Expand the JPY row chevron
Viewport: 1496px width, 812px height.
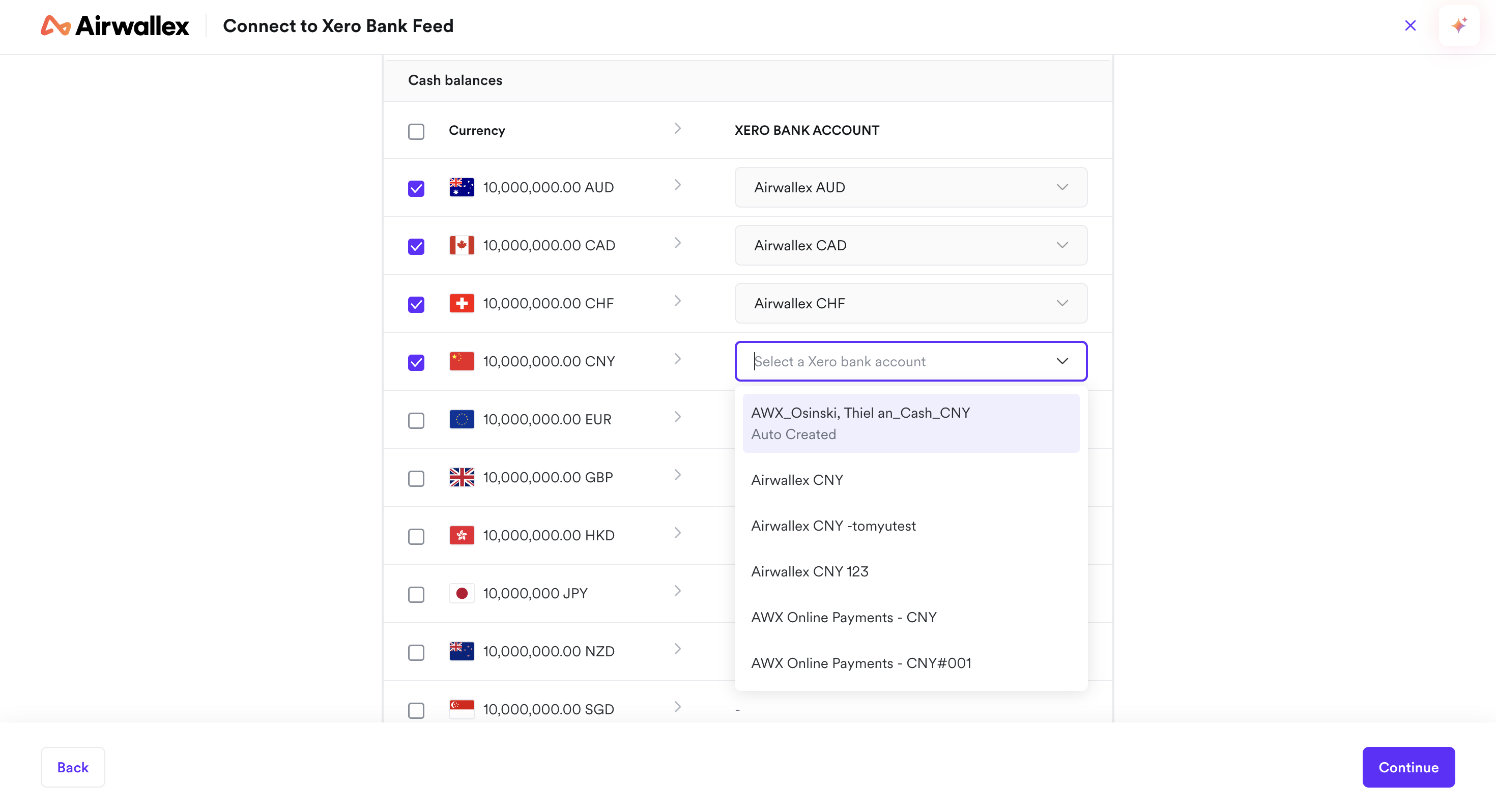[x=677, y=592]
